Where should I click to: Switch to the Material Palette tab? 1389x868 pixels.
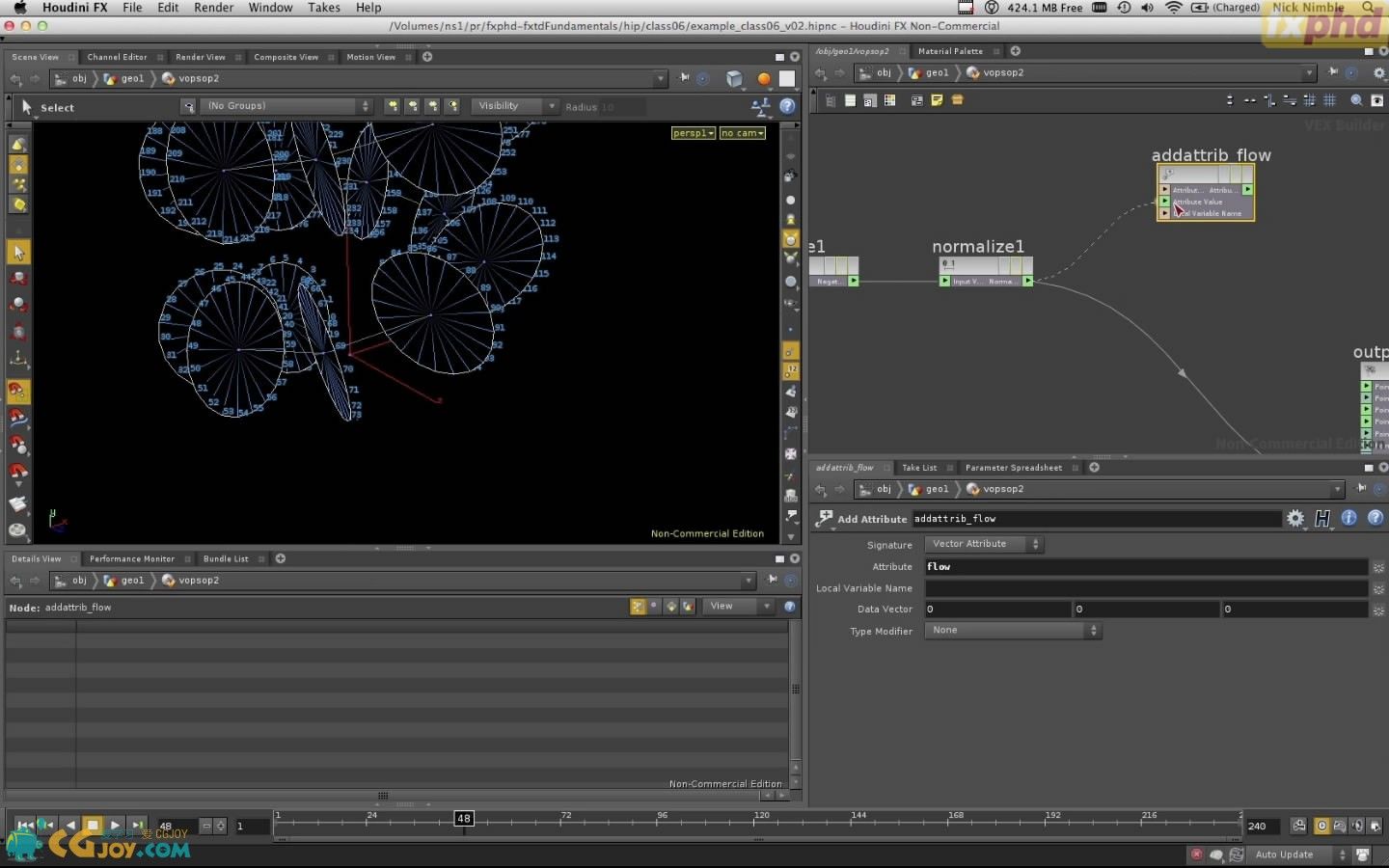click(950, 51)
